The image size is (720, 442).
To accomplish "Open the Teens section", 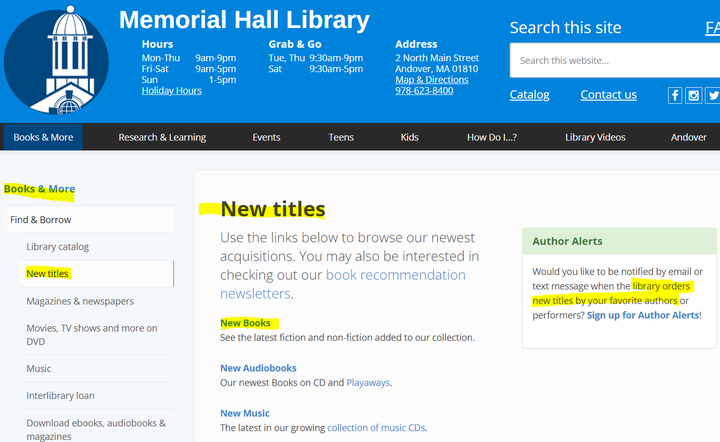I will (341, 137).
